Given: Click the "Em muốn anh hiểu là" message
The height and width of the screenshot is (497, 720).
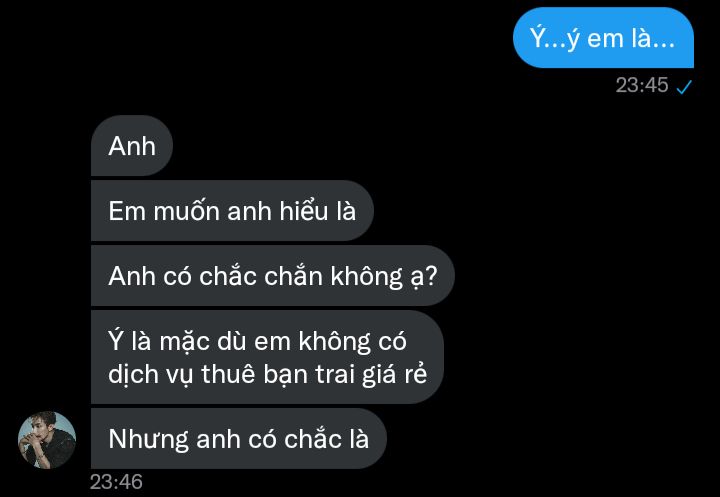Looking at the screenshot, I should (232, 211).
